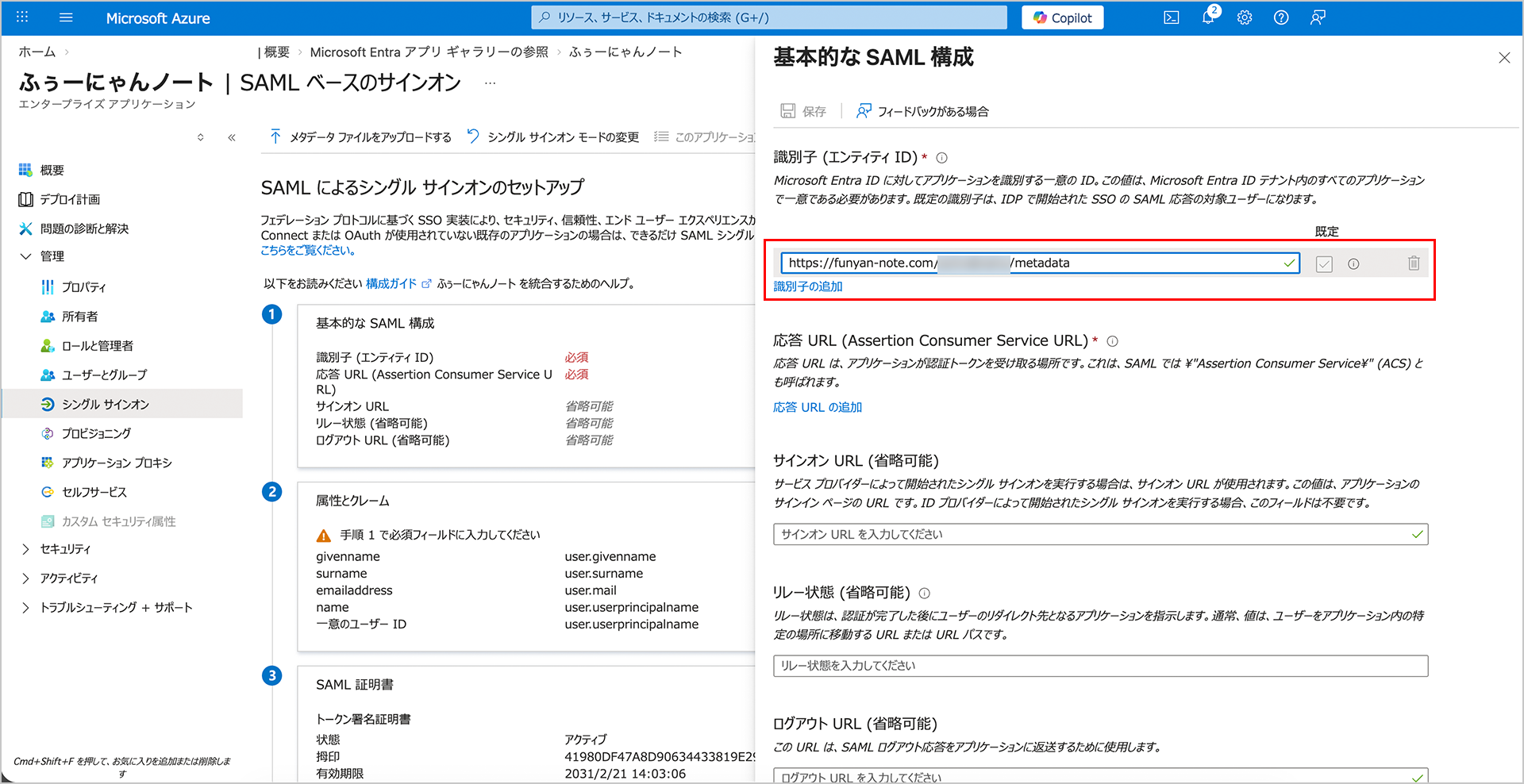The image size is (1524, 784).
Task: Collapse the 管理 section in sidebar
Action: 25,256
